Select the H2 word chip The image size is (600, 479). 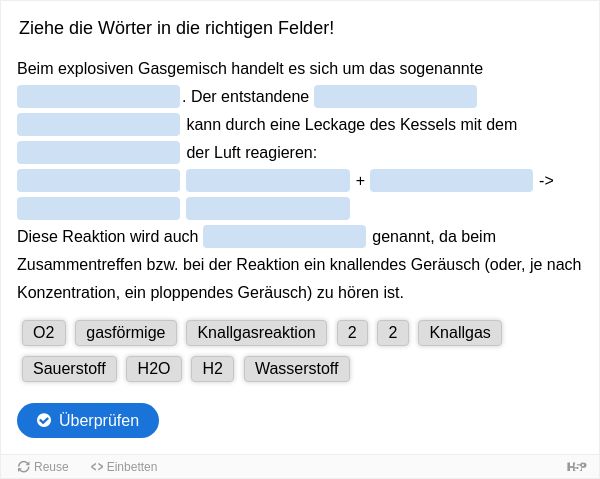point(212,368)
